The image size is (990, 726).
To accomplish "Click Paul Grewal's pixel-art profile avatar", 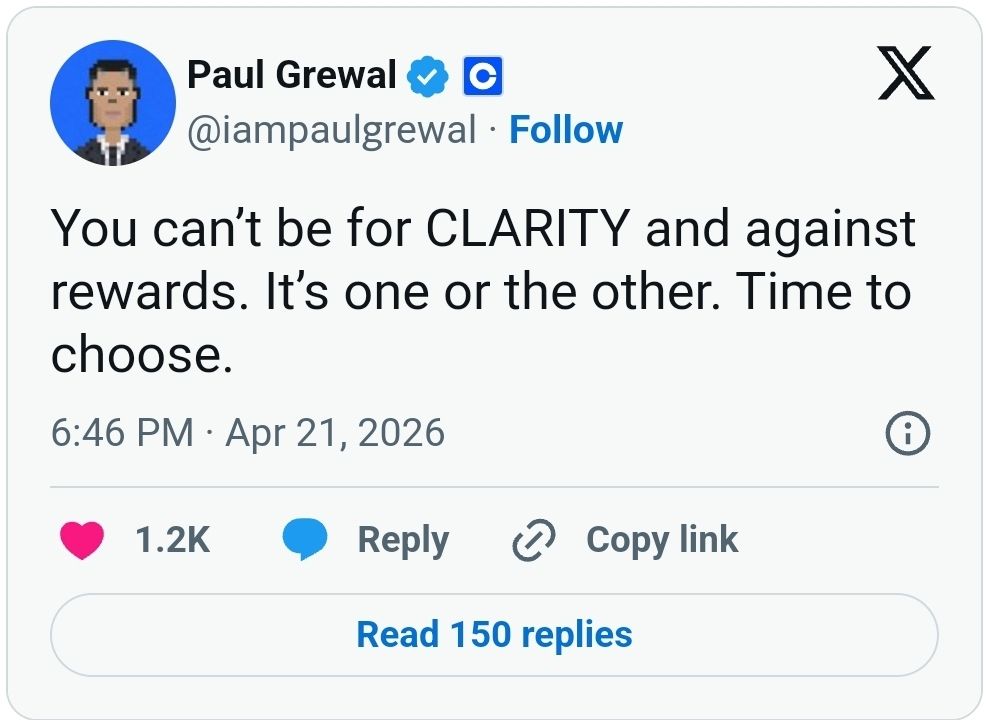I will pos(113,103).
